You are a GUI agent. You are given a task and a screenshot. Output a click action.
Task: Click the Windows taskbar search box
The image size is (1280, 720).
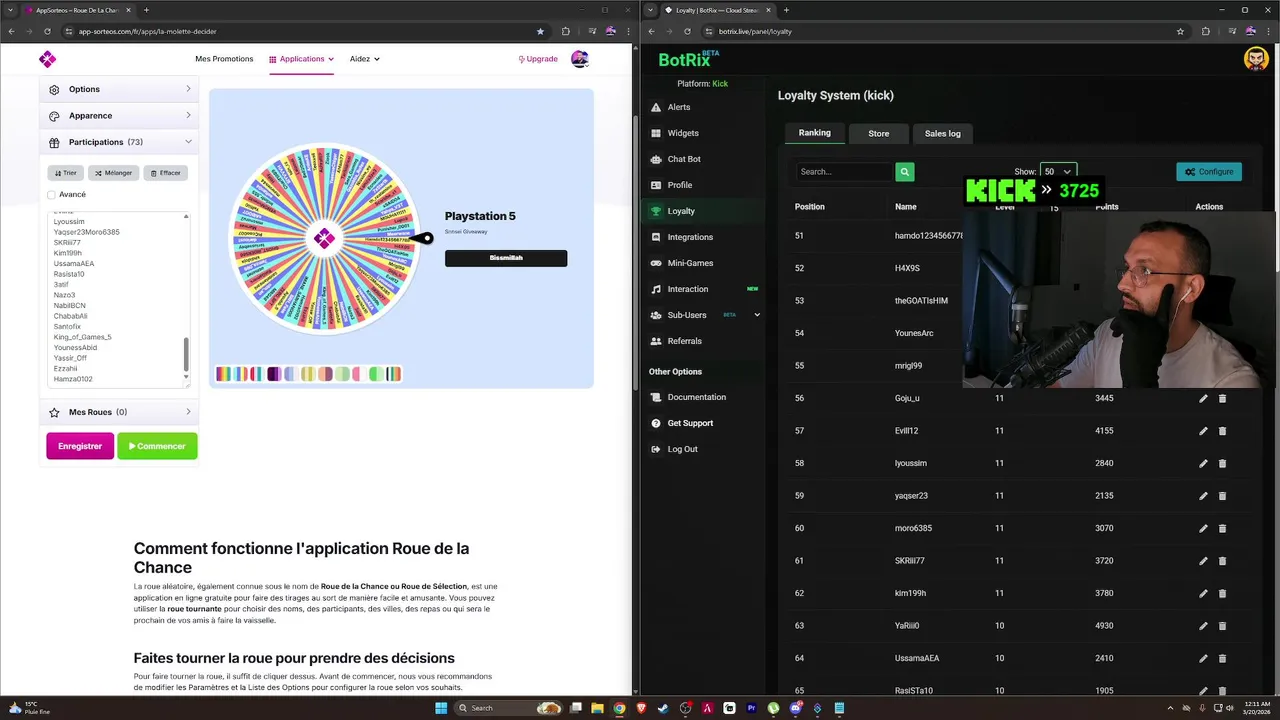(x=507, y=708)
